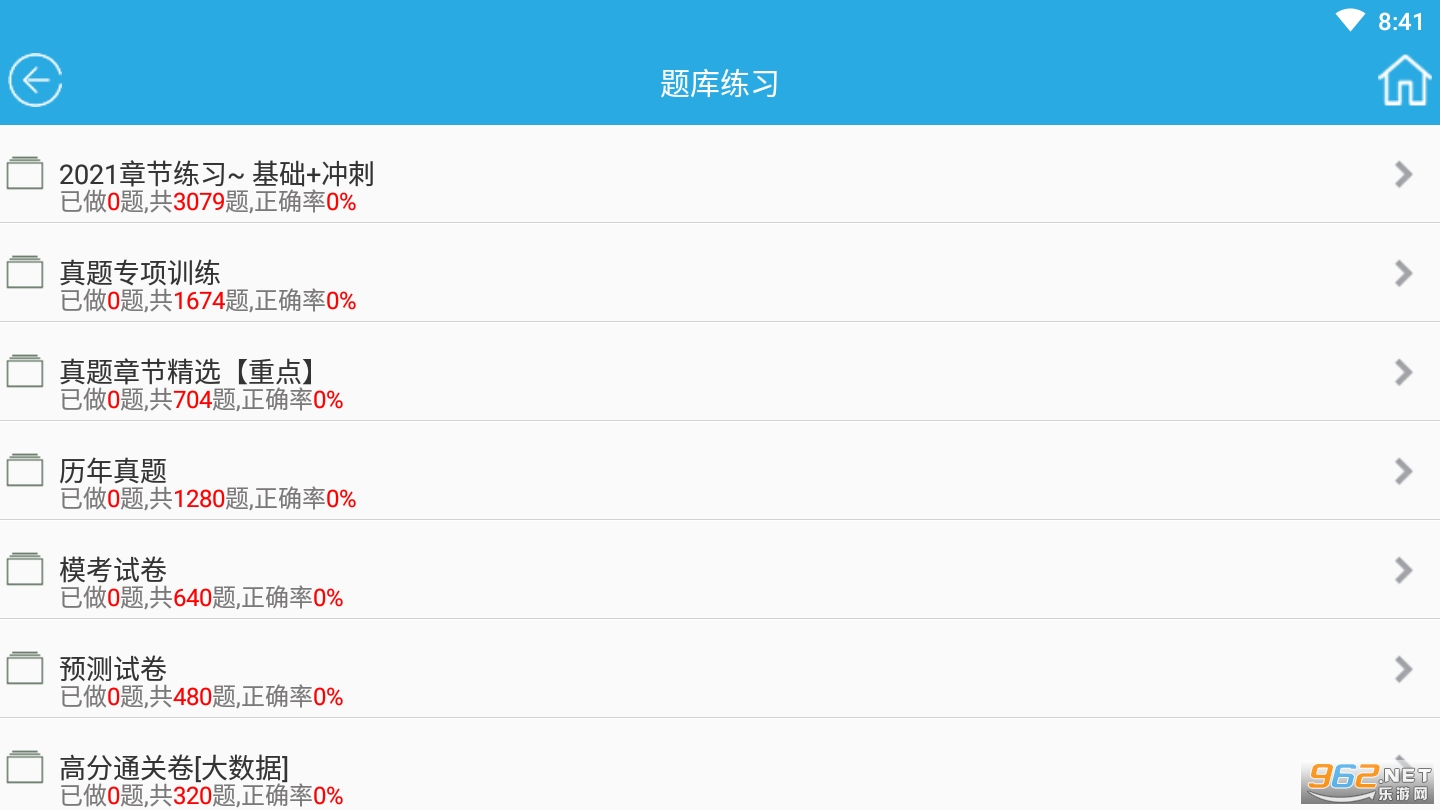Tap the back arrow icon
This screenshot has width=1440, height=810.
coord(36,80)
